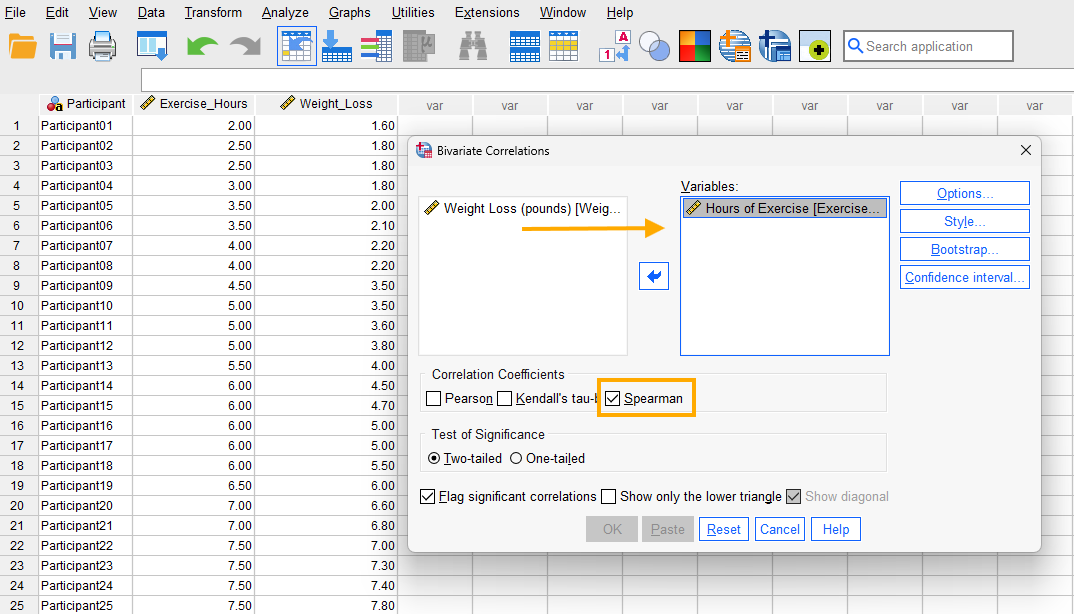Save the dataset with the save icon
The image size is (1074, 614).
[x=61, y=46]
